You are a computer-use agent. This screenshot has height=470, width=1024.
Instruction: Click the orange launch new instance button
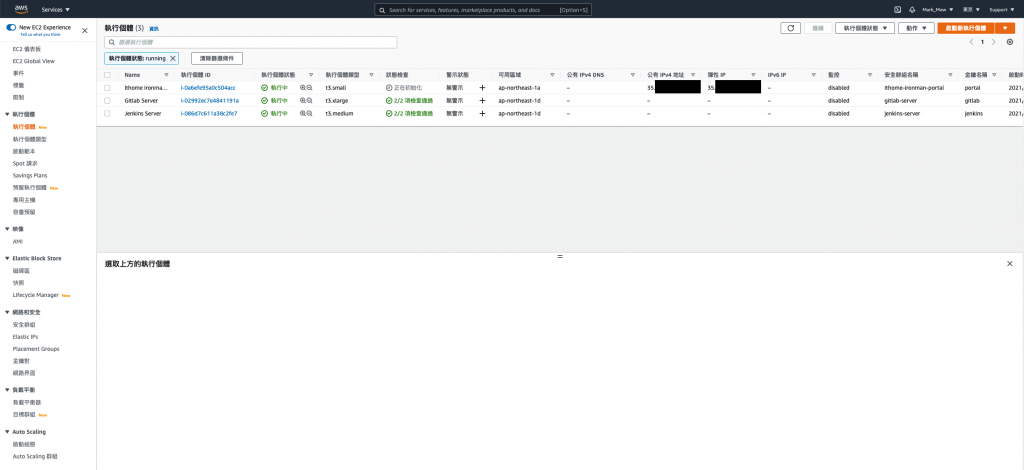click(x=966, y=28)
